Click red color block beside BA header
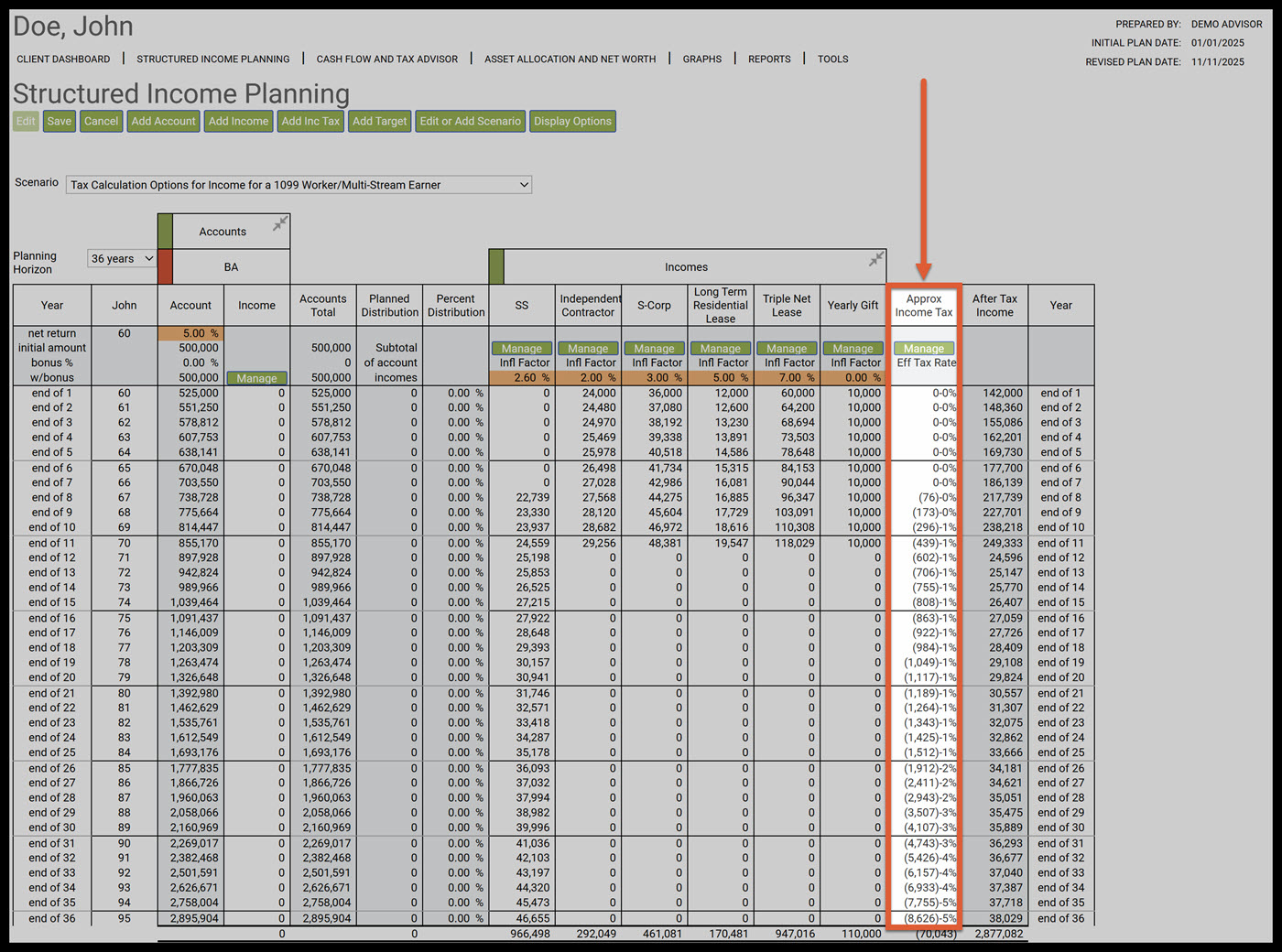This screenshot has width=1282, height=952. 165,266
